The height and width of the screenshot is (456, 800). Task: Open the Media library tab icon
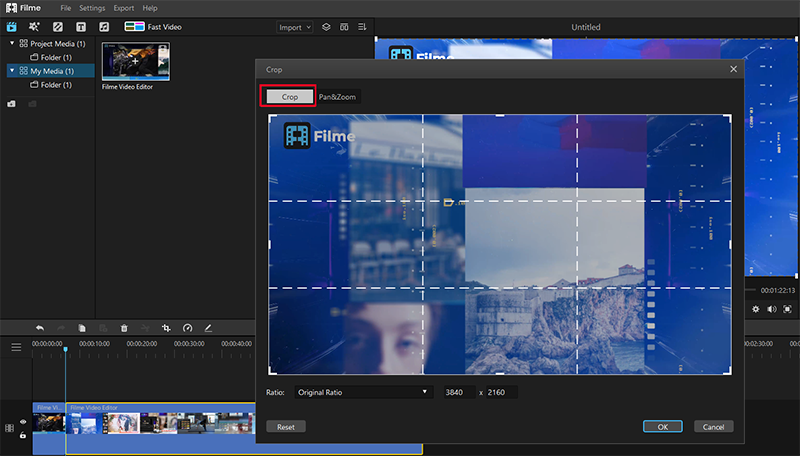coord(11,27)
